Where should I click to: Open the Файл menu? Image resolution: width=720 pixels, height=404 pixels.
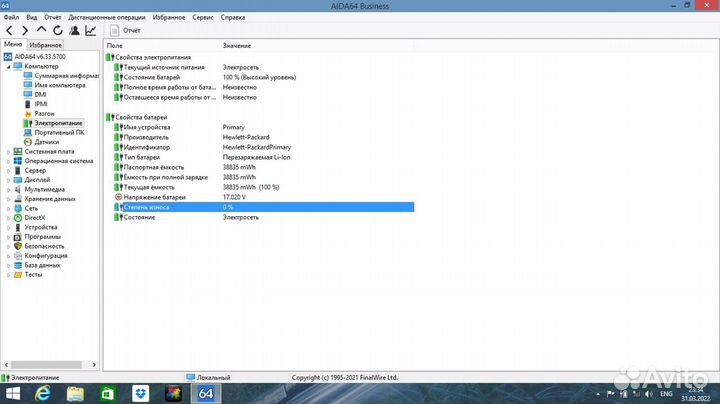click(x=11, y=17)
